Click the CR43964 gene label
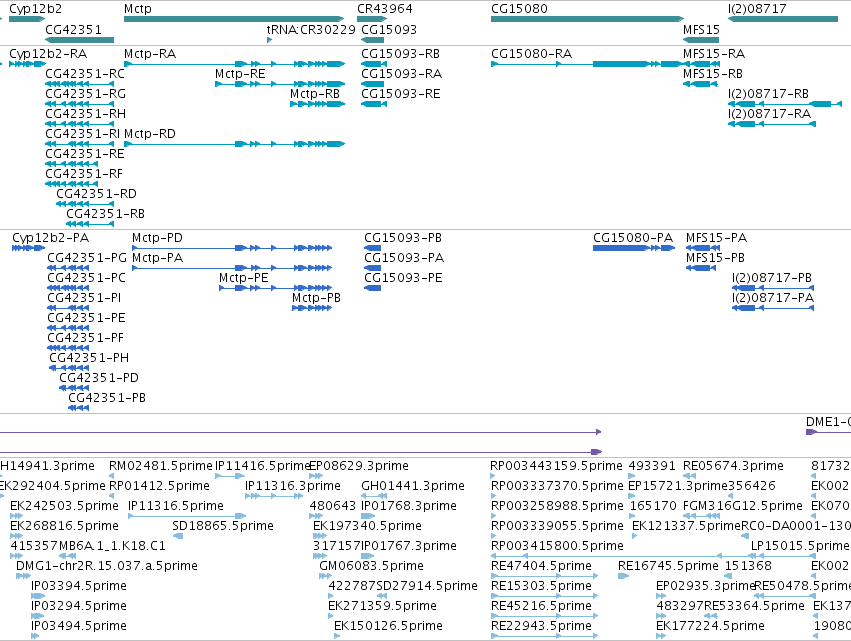 point(385,9)
